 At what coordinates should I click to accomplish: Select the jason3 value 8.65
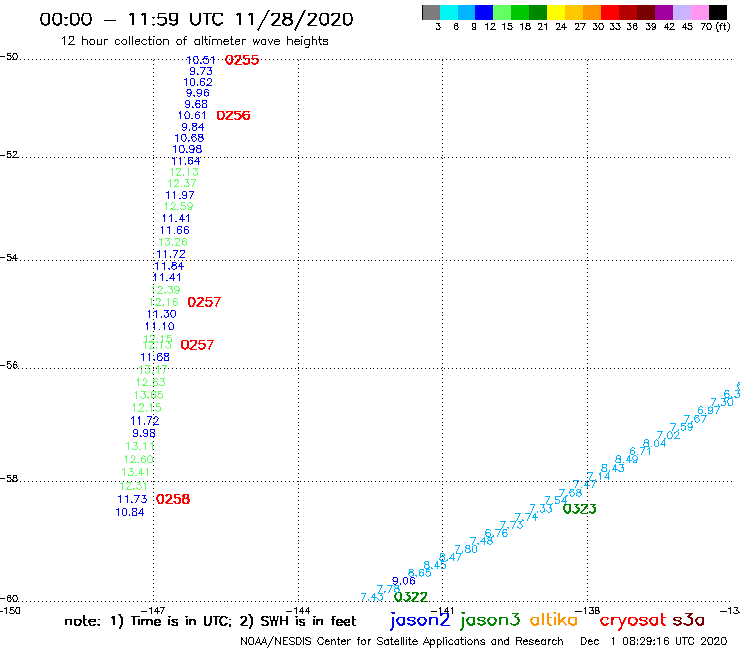[x=420, y=573]
